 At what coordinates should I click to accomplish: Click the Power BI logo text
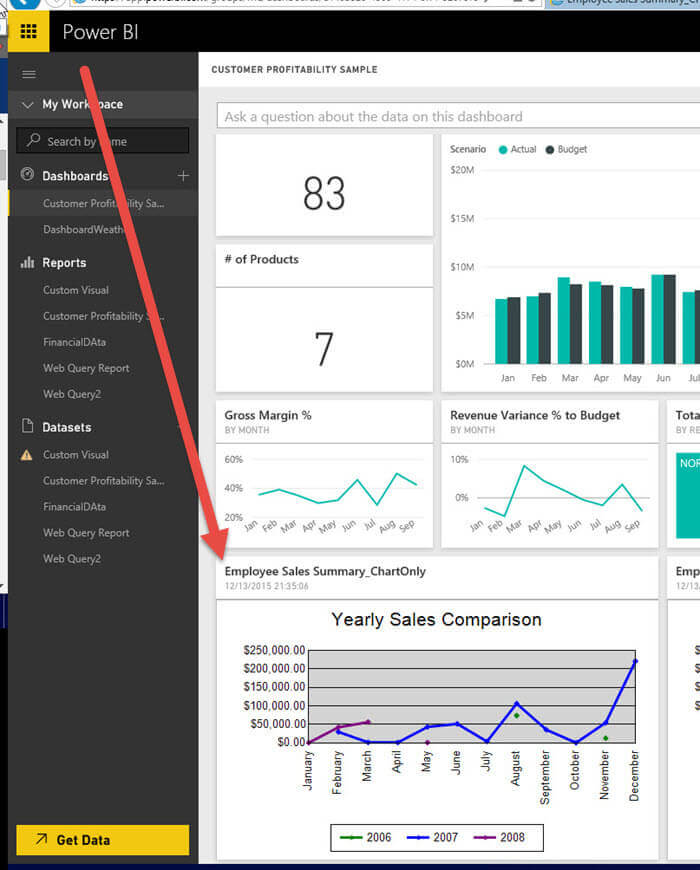click(x=100, y=32)
